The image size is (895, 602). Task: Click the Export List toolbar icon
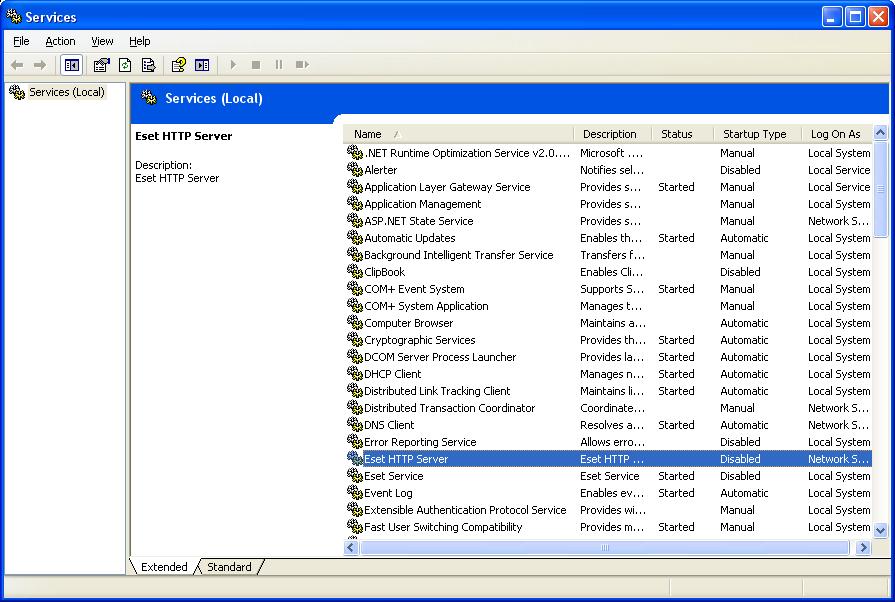pyautogui.click(x=148, y=65)
